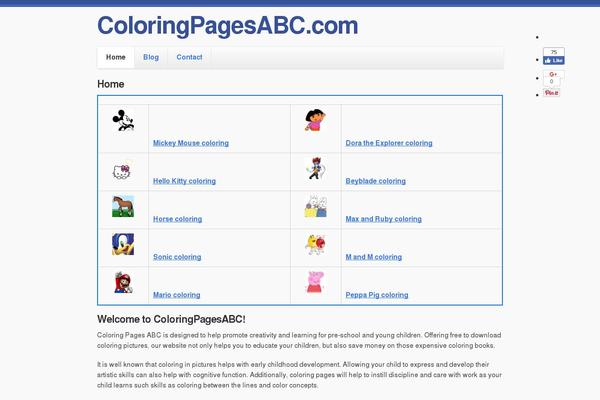600x400 pixels.
Task: Follow the Peppa Pig coloring link
Action: tap(377, 294)
